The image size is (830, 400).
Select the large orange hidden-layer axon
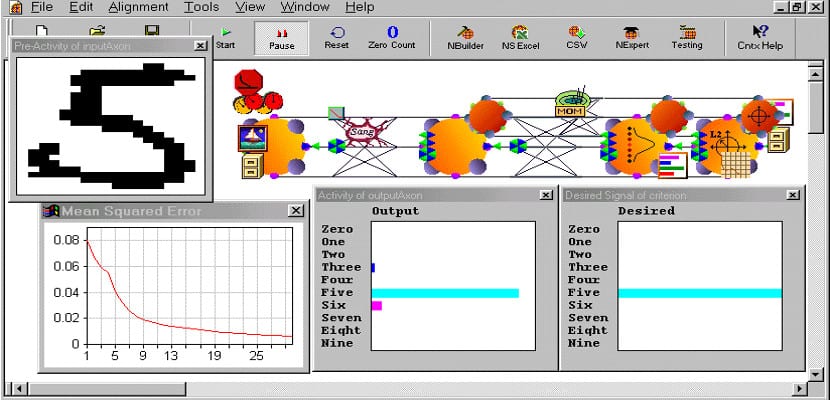click(x=455, y=147)
